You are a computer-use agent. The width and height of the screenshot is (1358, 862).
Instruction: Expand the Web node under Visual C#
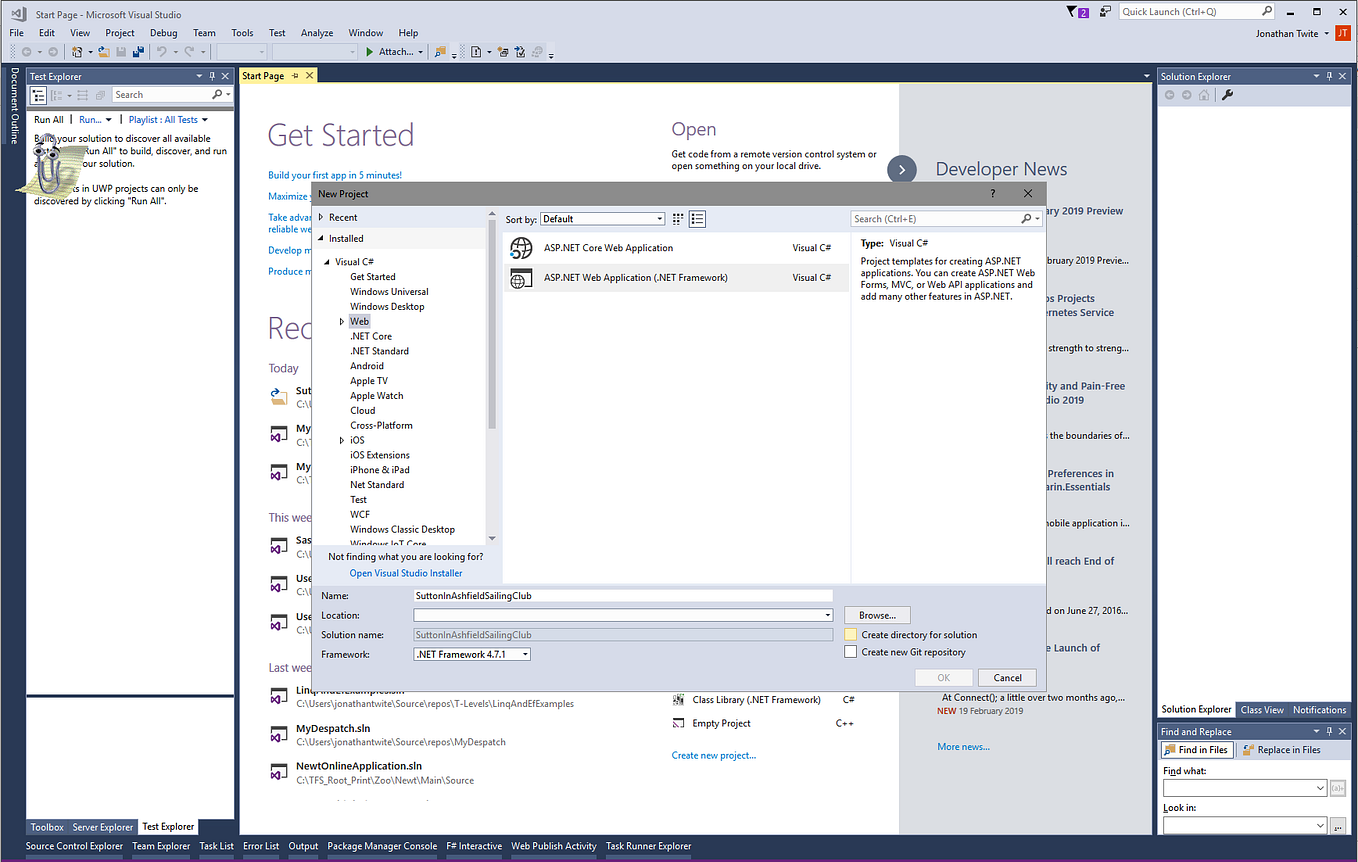[x=342, y=321]
